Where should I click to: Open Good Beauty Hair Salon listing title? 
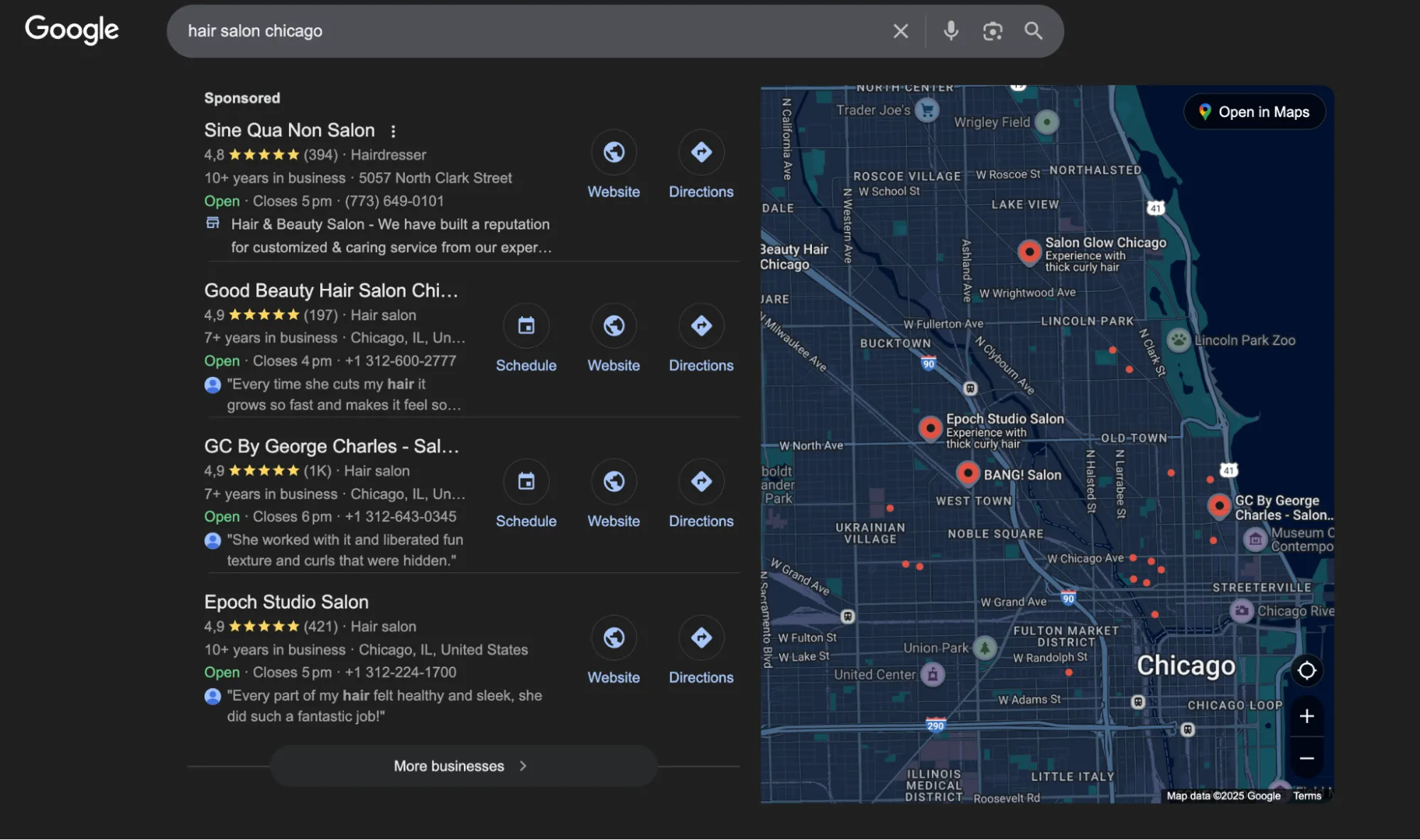tap(331, 290)
